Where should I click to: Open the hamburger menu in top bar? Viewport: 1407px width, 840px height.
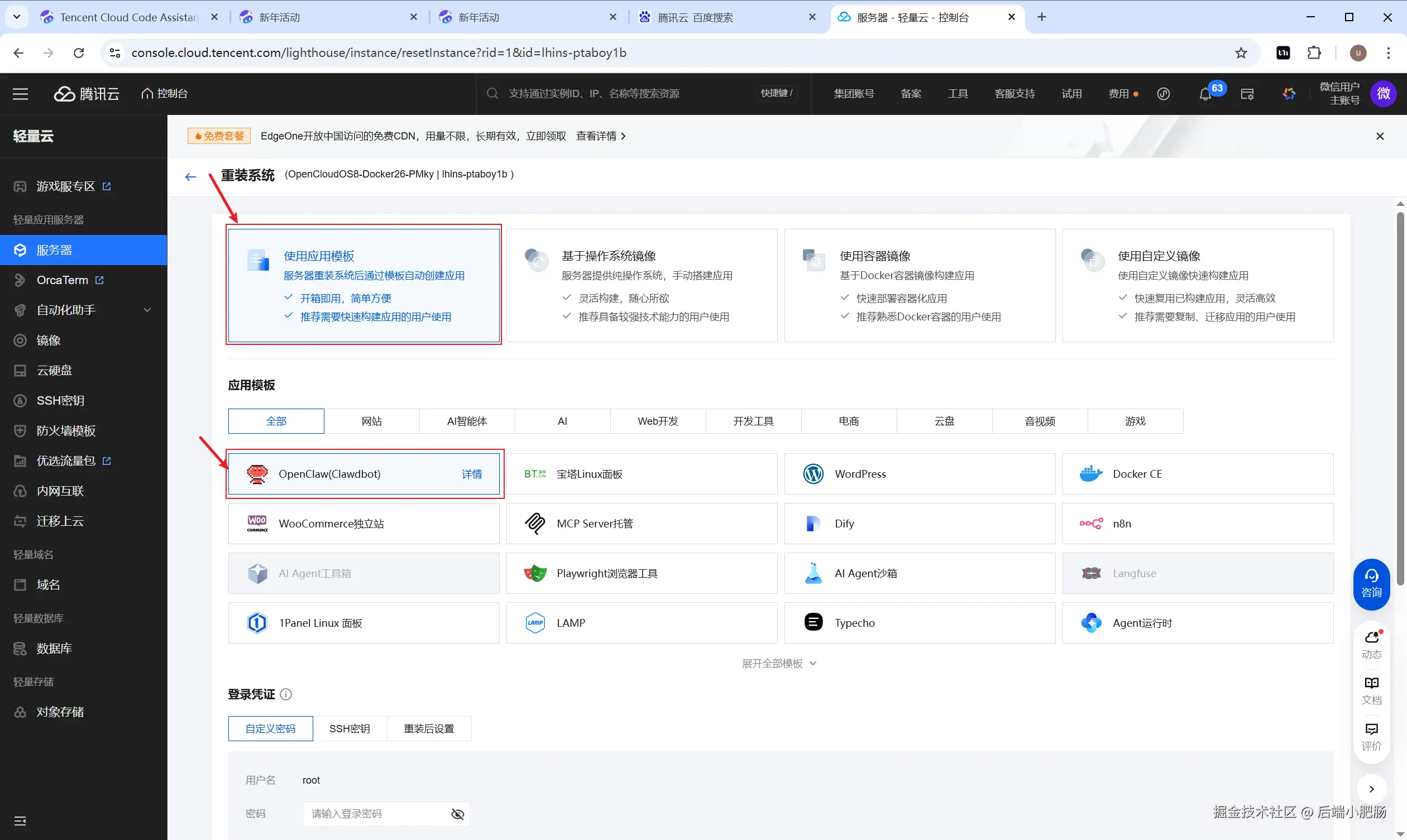point(21,94)
